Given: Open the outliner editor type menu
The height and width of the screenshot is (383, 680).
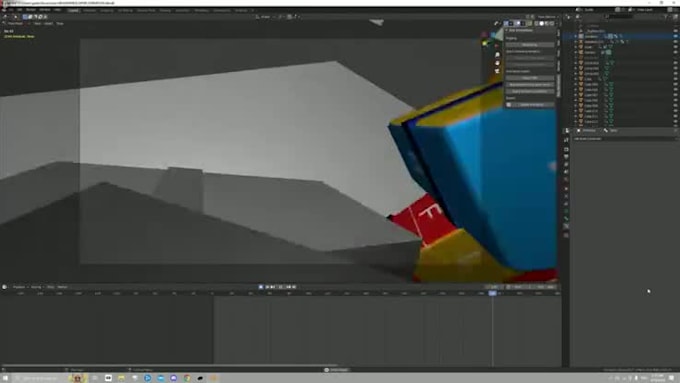Looking at the screenshot, I should 578,16.
